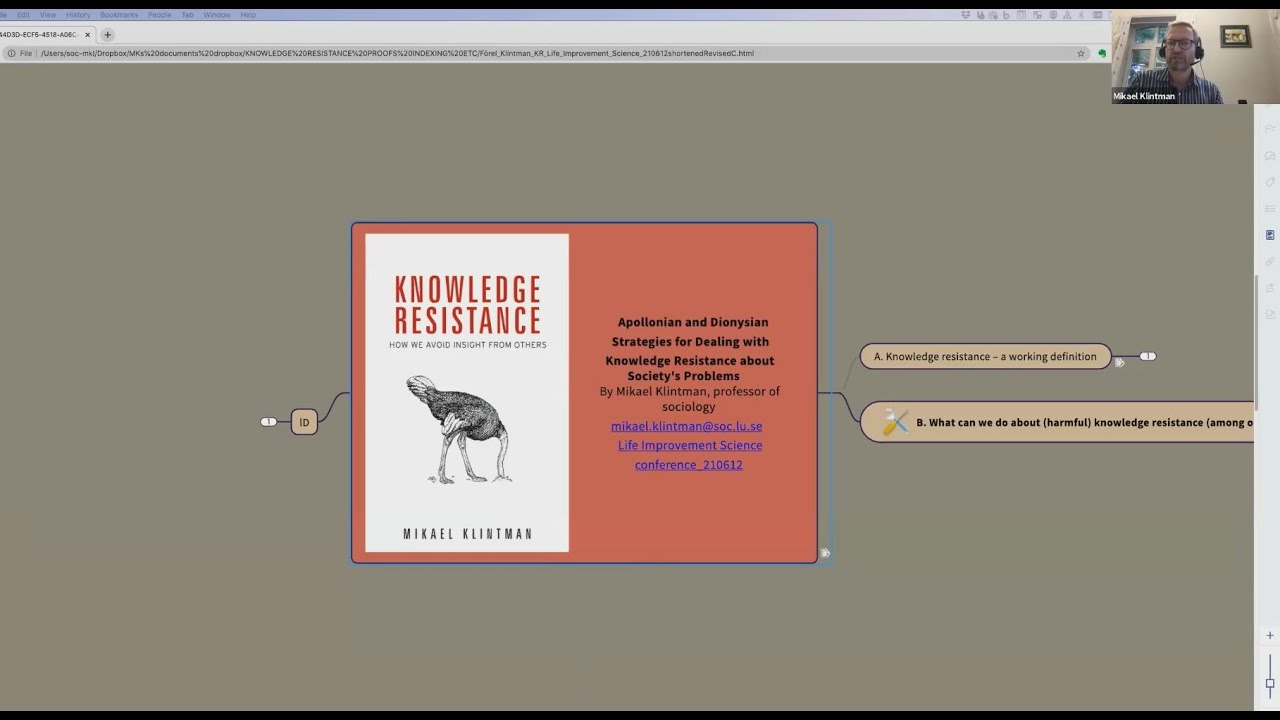
Task: Open the Life Improvement Science link
Action: point(690,445)
